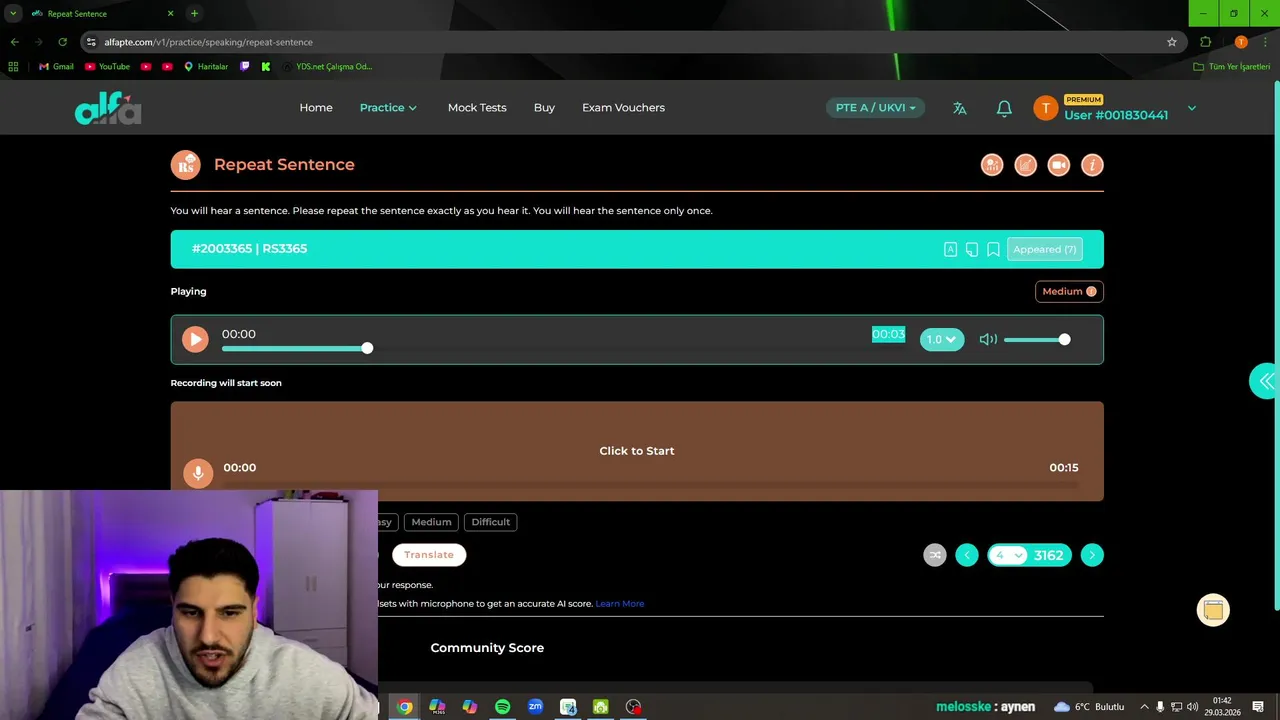
Task: Open the Exam Vouchers page
Action: [x=623, y=107]
